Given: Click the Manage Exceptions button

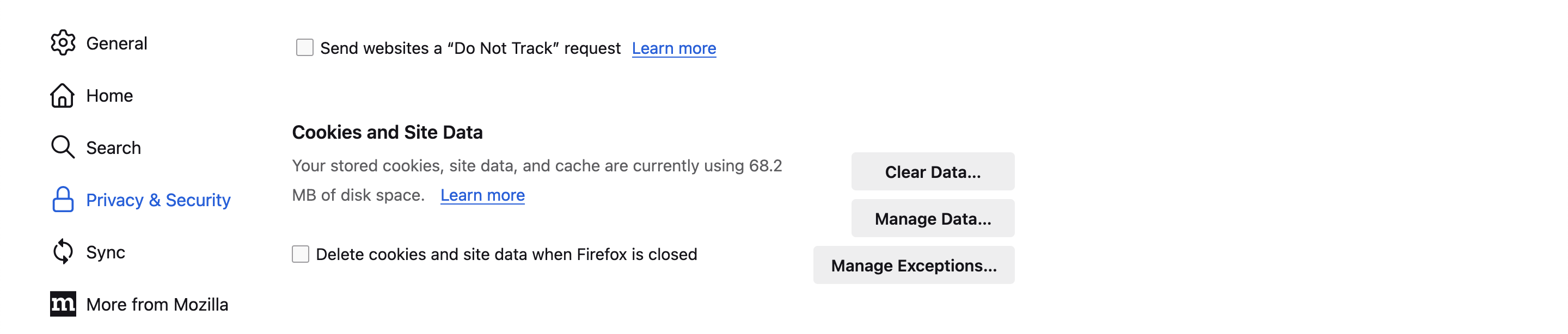Looking at the screenshot, I should [914, 265].
